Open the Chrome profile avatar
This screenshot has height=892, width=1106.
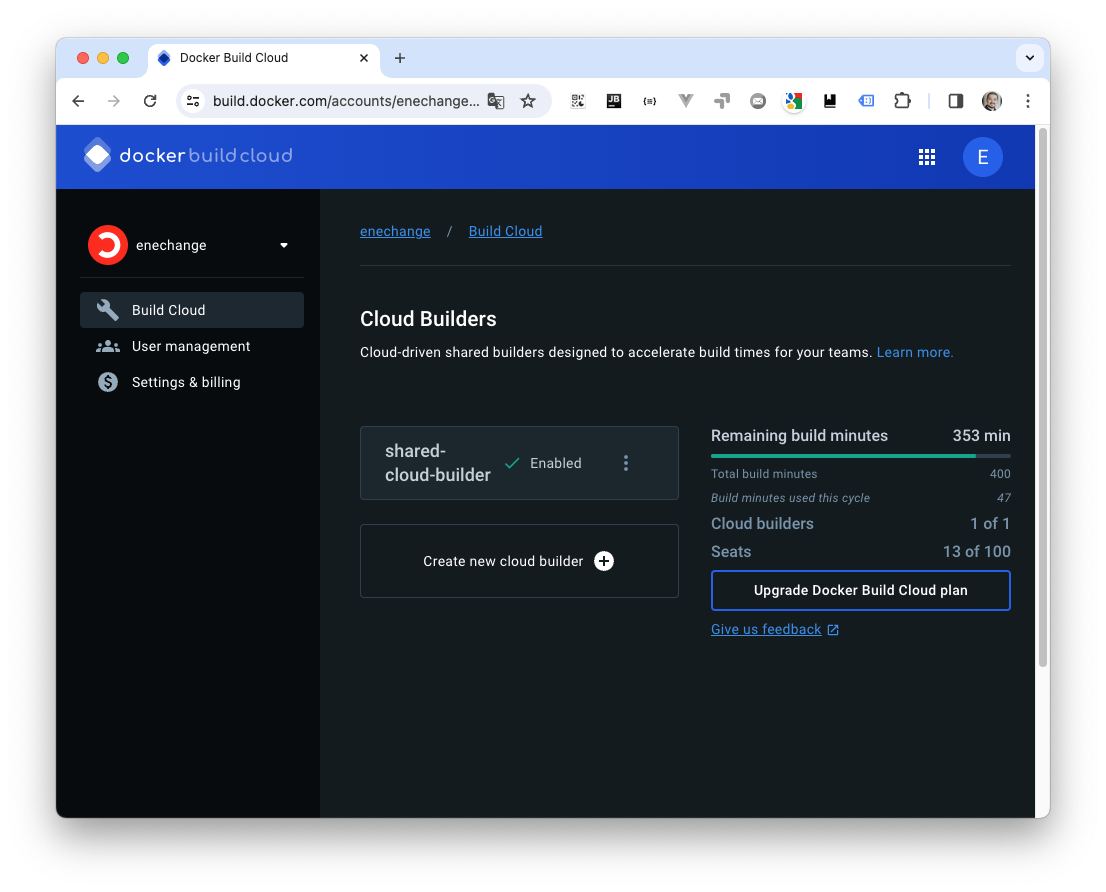click(992, 101)
